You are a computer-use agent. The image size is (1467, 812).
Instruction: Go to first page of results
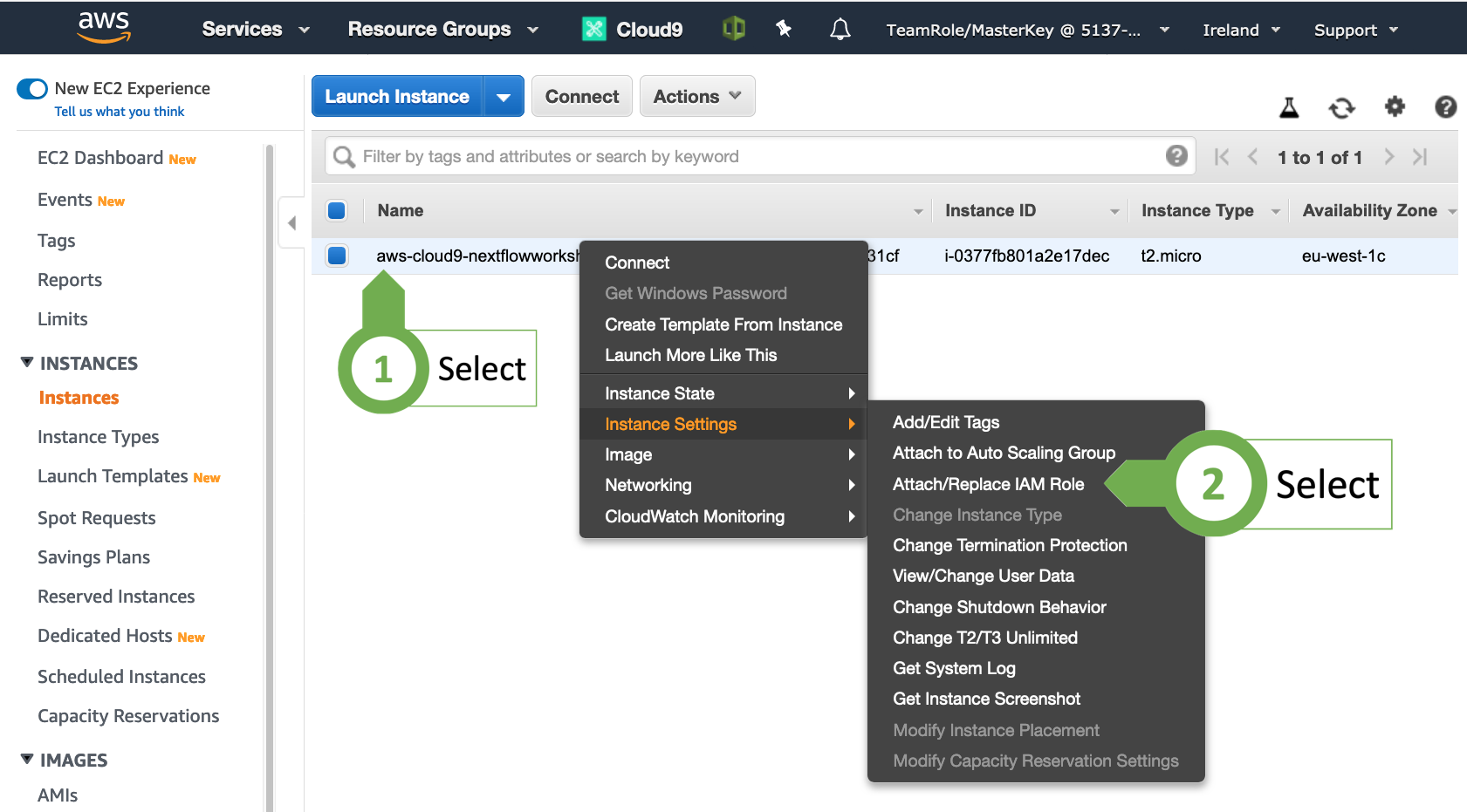coord(1222,157)
